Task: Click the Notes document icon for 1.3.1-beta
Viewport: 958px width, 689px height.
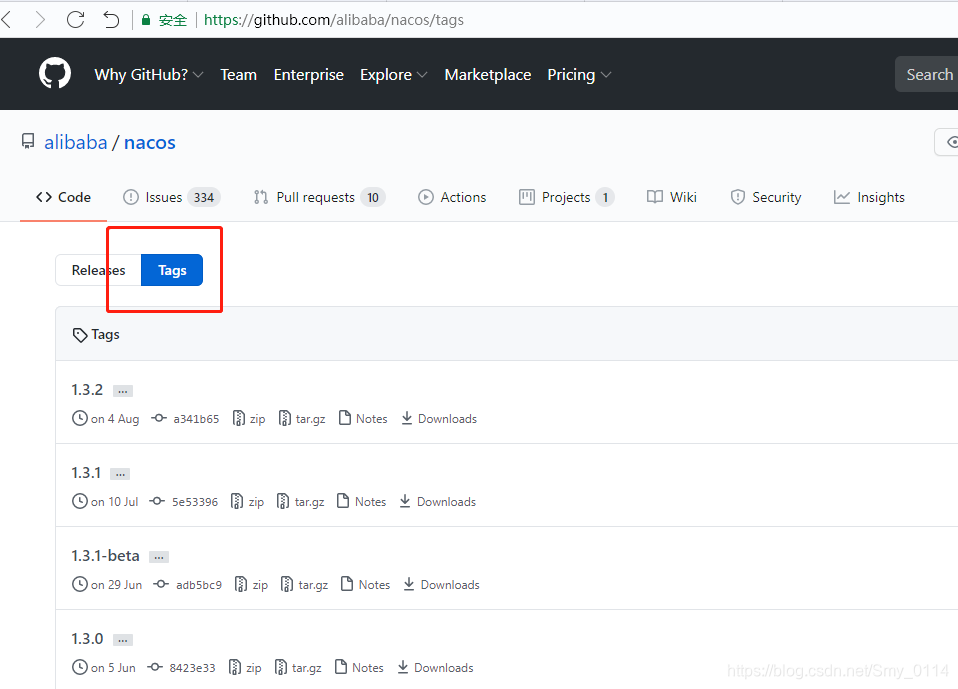Action: tap(347, 584)
